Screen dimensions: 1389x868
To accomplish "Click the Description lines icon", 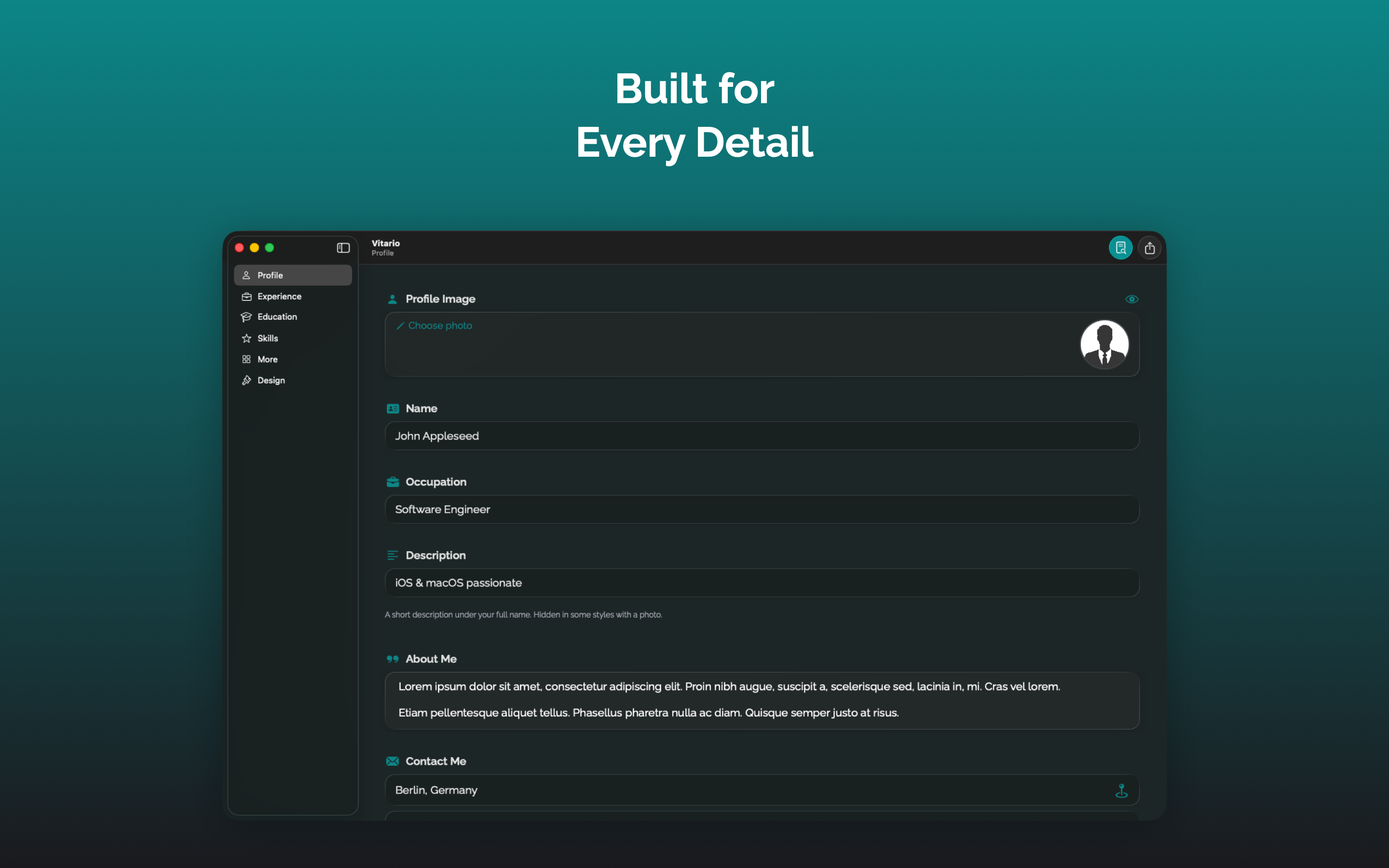I will [393, 555].
